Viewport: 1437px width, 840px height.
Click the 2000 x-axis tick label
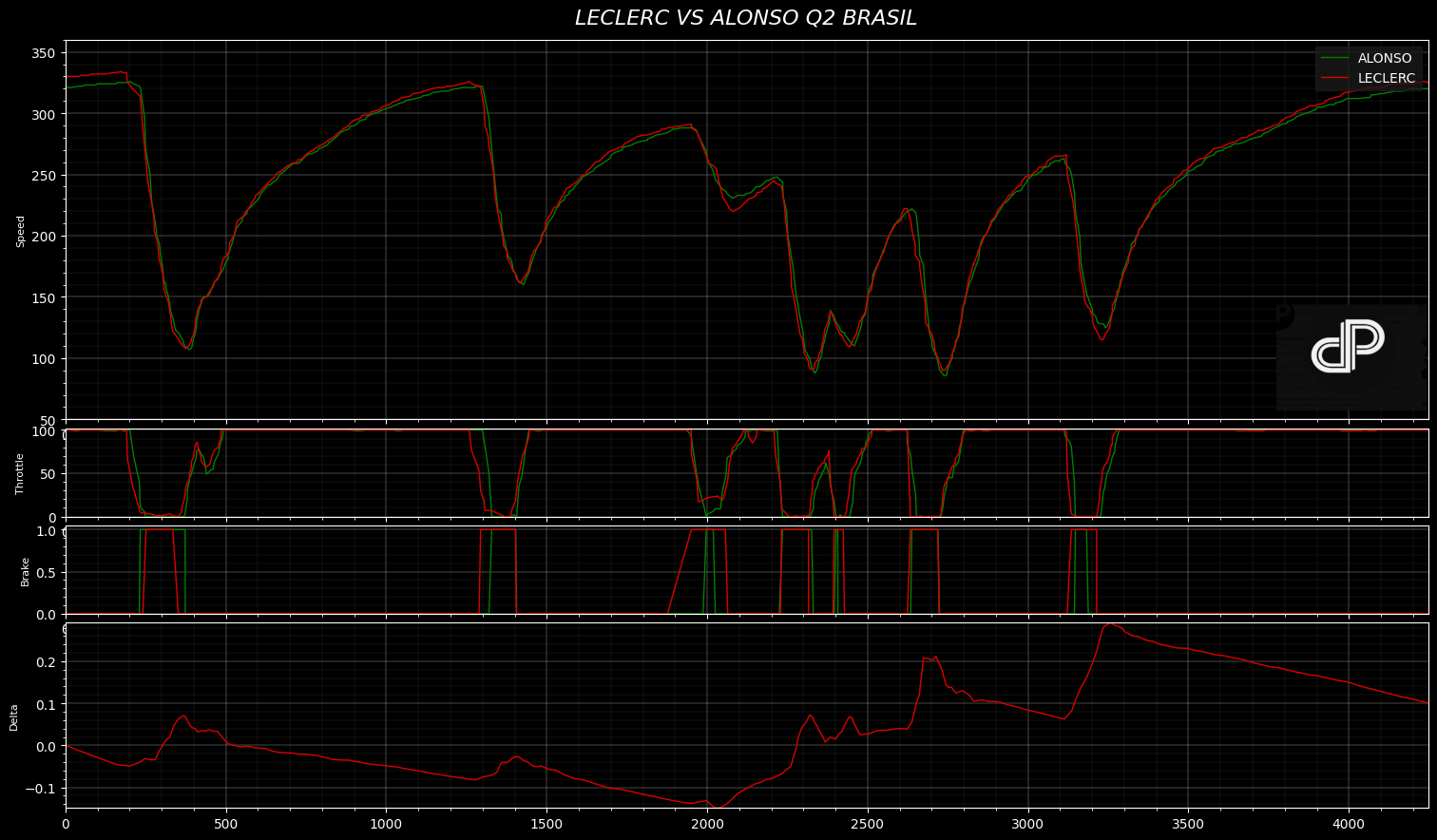coord(706,824)
